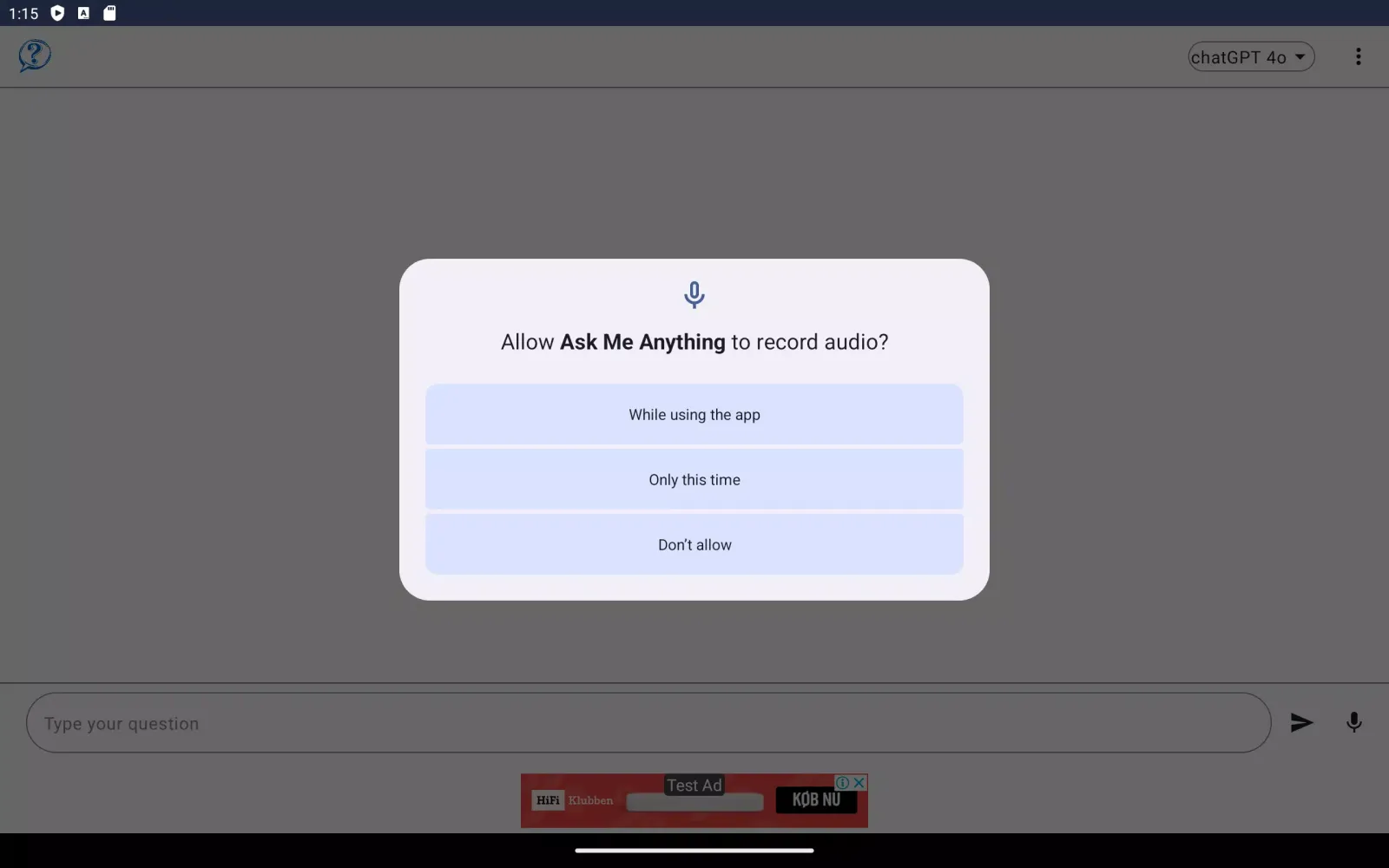Image resolution: width=1389 pixels, height=868 pixels.
Task: Tap the keyboard A icon in status bar
Action: pyautogui.click(x=83, y=13)
